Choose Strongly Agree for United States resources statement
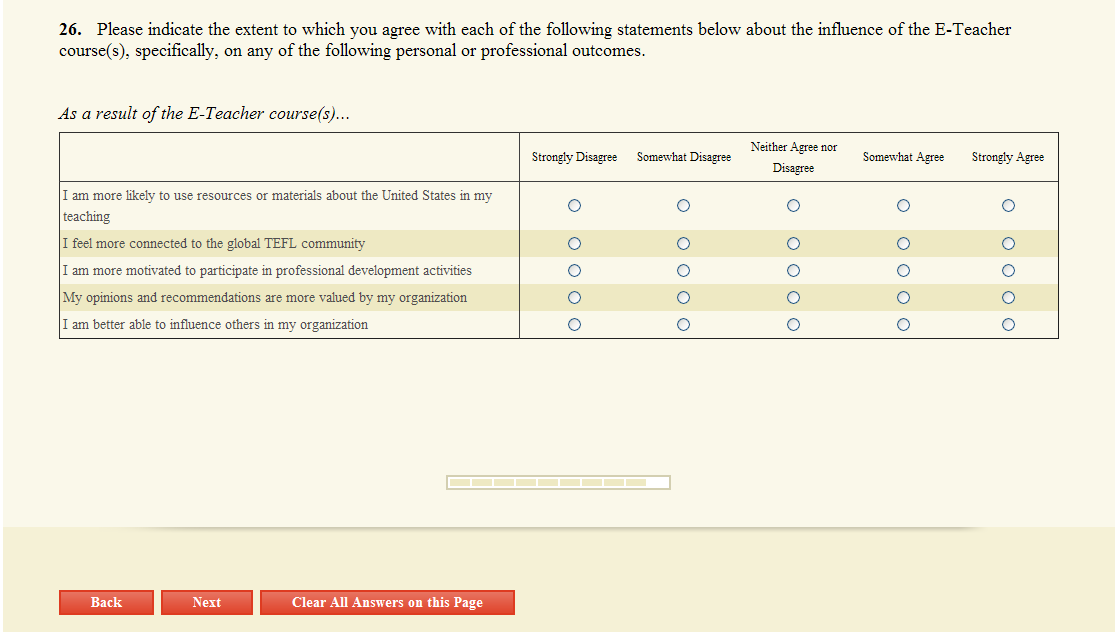Viewport: 1115px width, 632px height. point(1008,206)
